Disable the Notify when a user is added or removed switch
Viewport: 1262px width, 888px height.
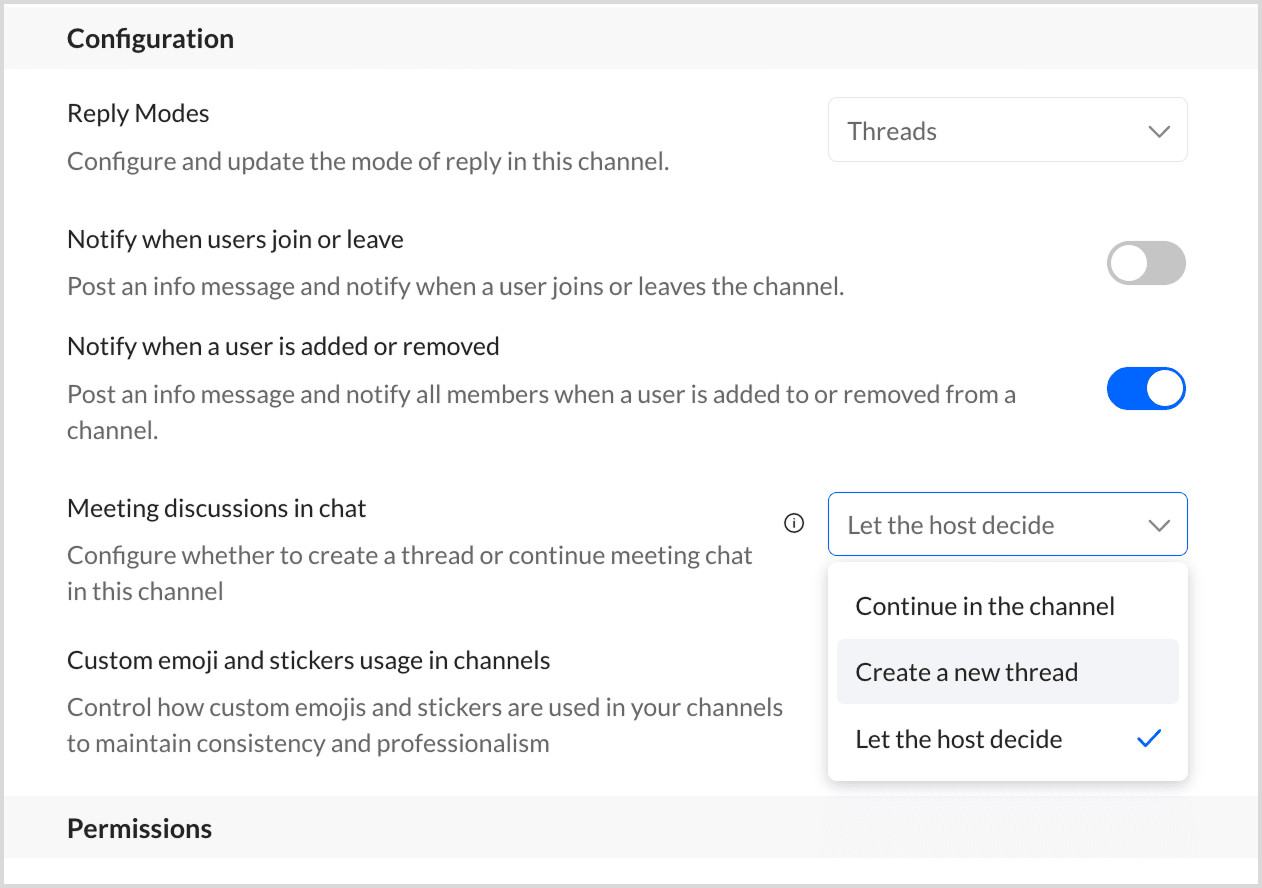click(1146, 390)
